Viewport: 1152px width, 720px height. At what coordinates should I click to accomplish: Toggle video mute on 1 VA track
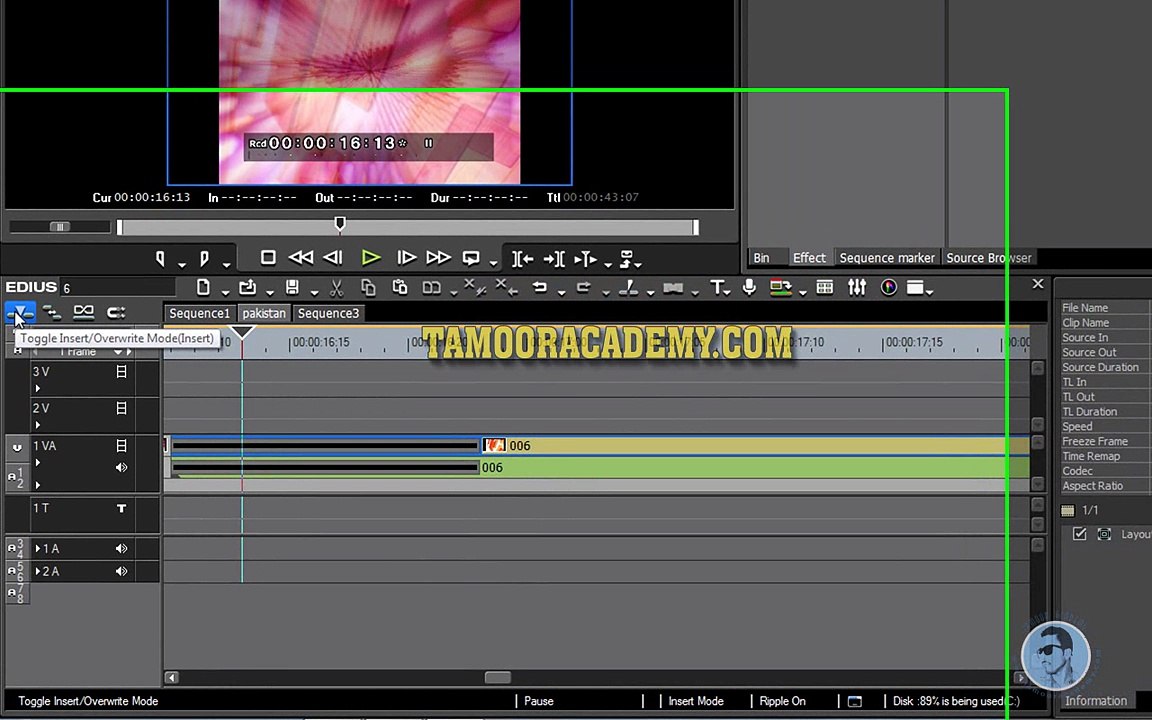pos(122,446)
